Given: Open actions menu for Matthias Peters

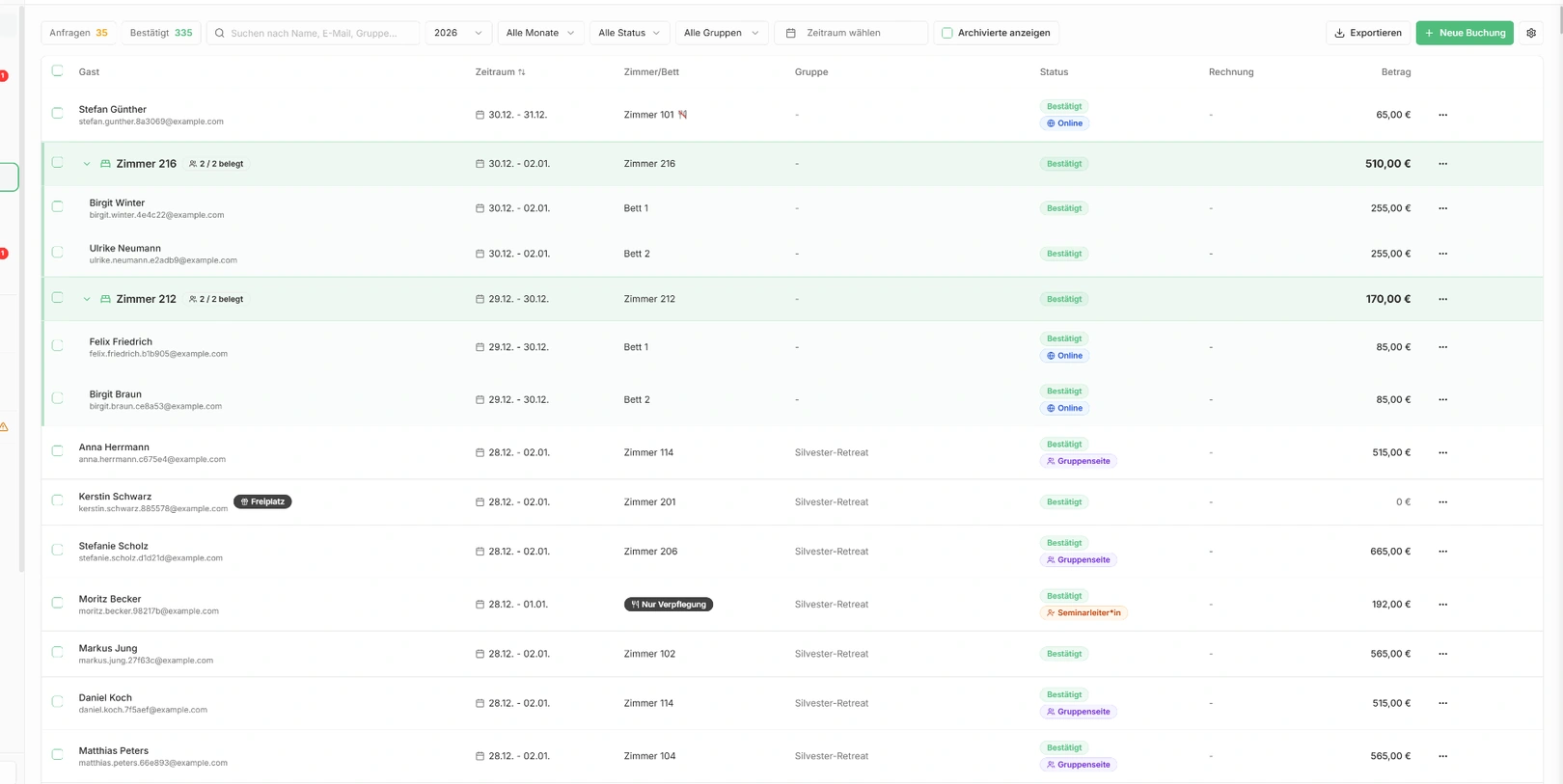Looking at the screenshot, I should (x=1443, y=756).
